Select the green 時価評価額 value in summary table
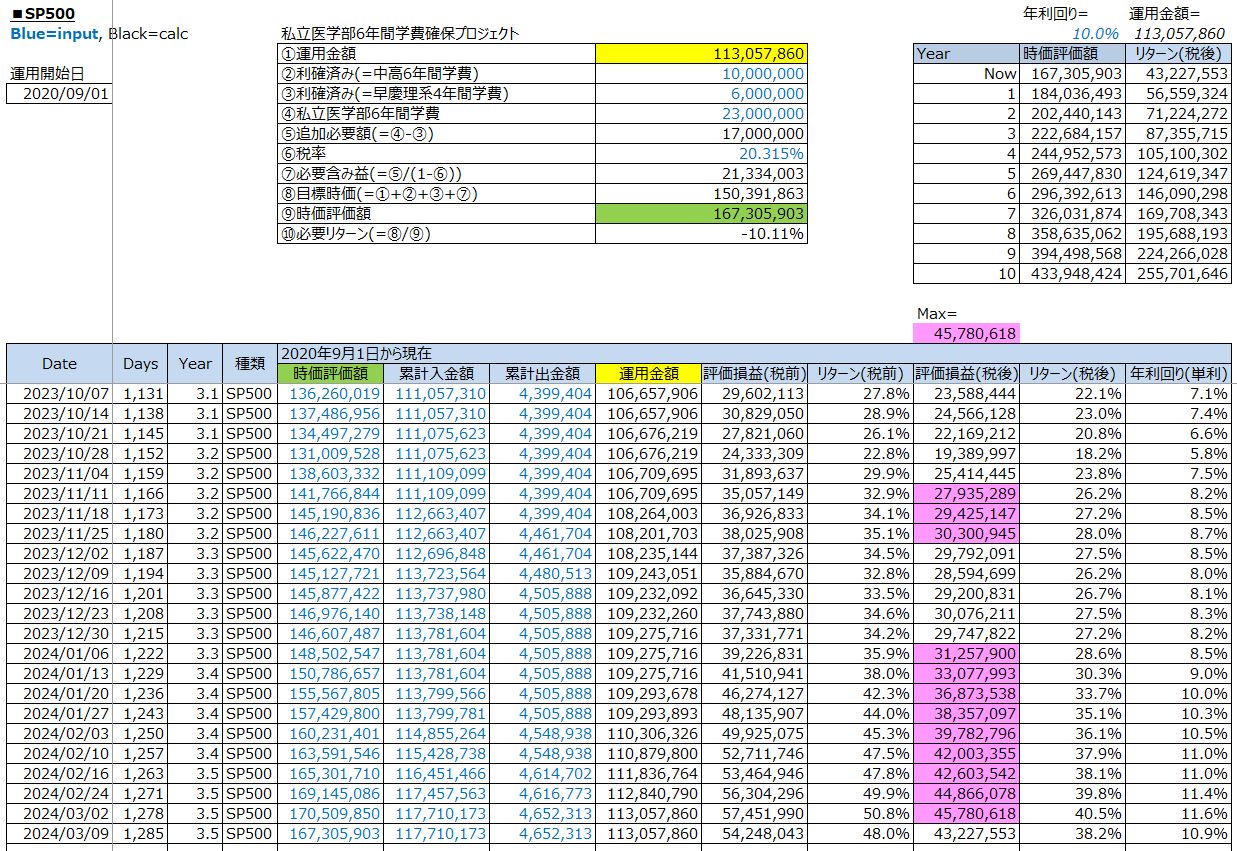Image resolution: width=1237 pixels, height=851 pixels. (700, 214)
